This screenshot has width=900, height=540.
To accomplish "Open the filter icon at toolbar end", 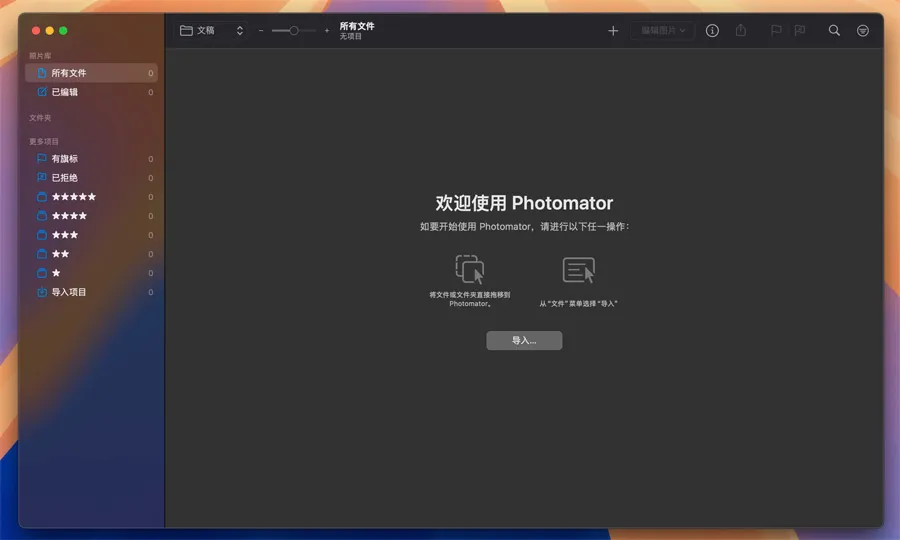I will click(x=863, y=31).
